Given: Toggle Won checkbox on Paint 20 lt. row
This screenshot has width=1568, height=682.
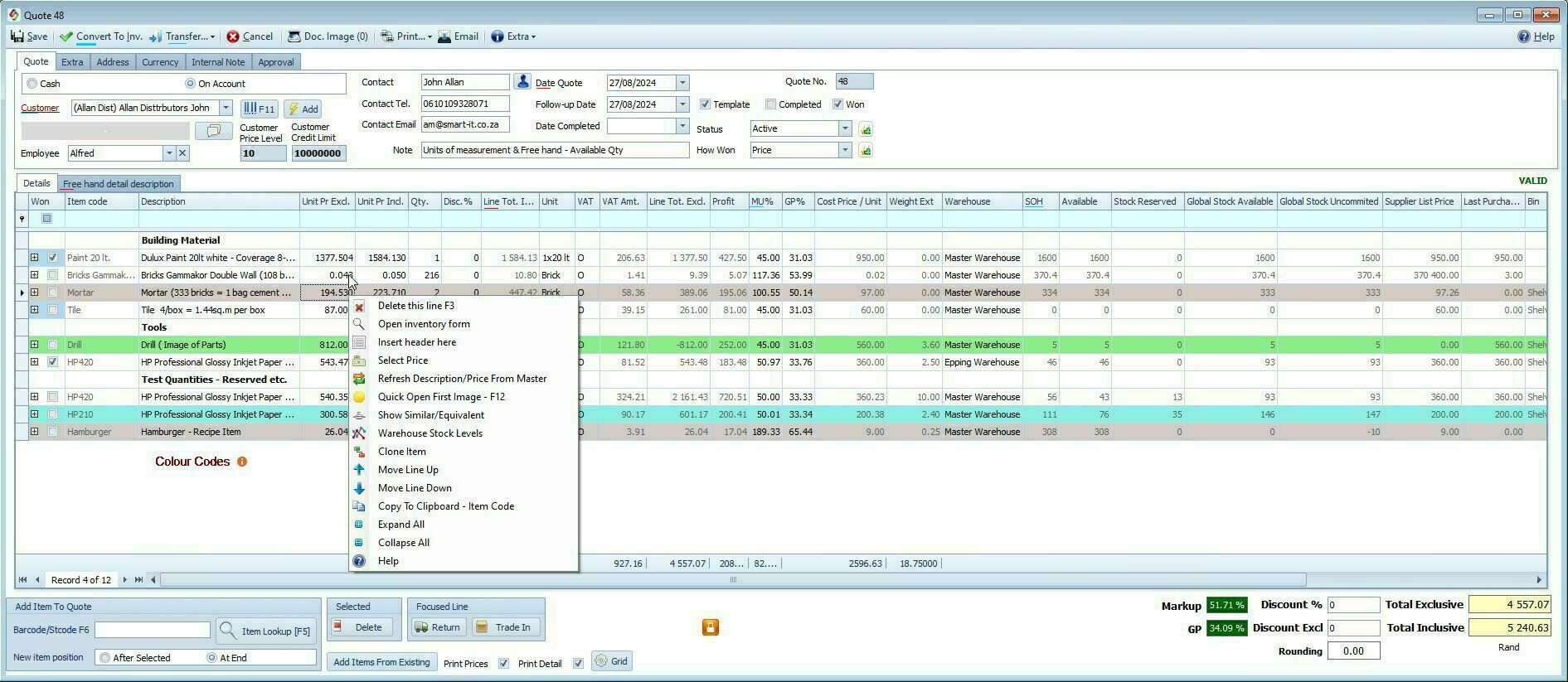Looking at the screenshot, I should [x=53, y=258].
